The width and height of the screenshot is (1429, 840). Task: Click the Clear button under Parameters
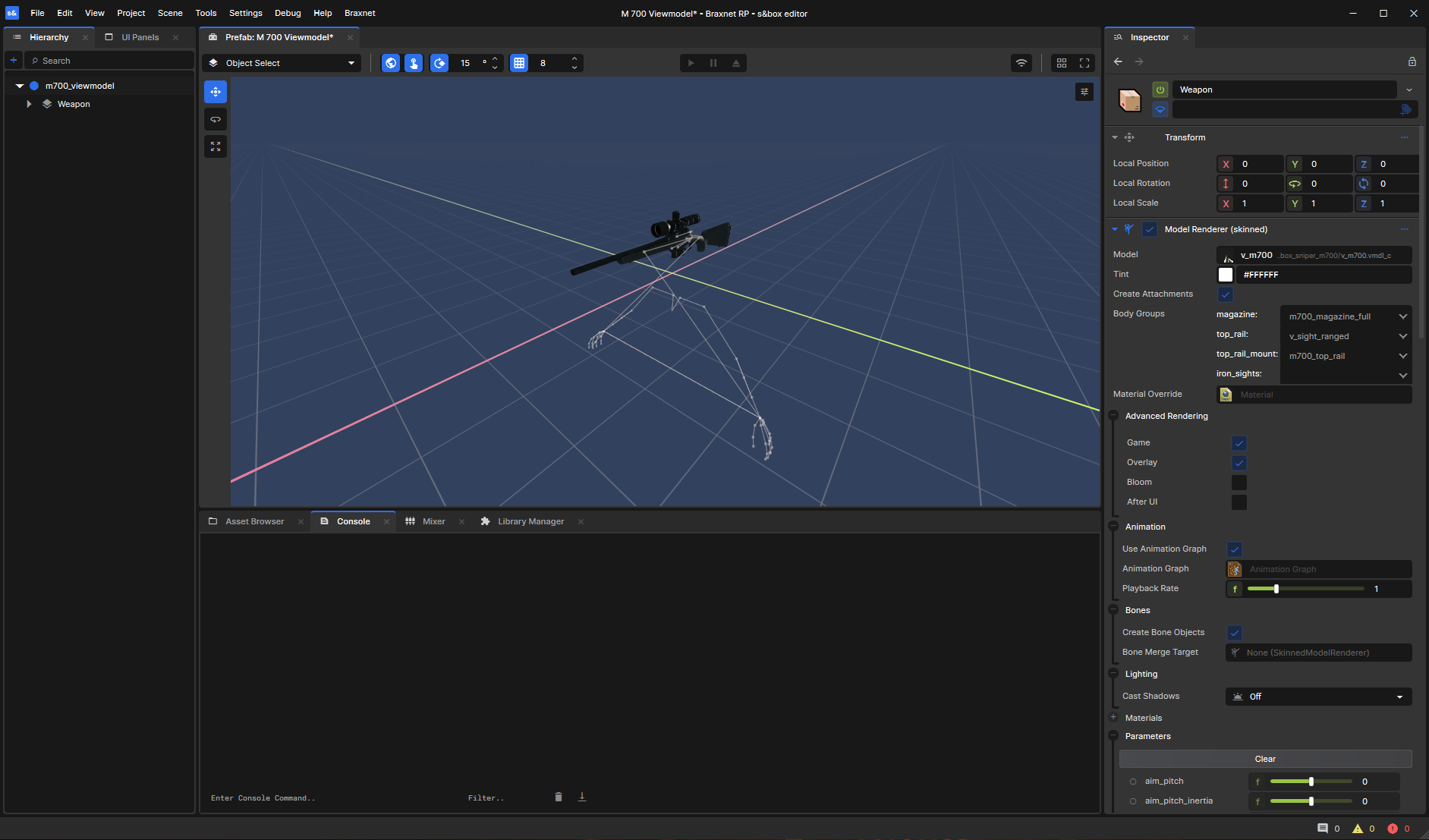[x=1264, y=758]
